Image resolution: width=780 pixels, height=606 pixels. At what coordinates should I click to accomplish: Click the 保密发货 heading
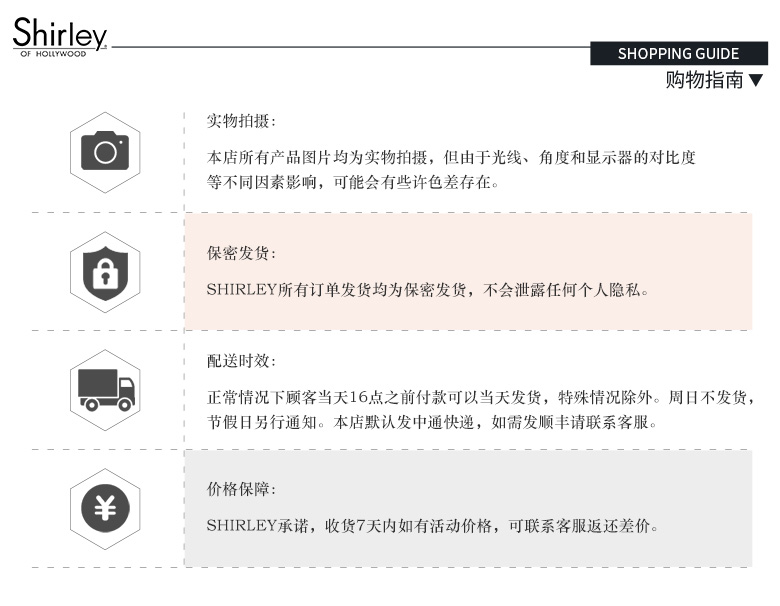click(241, 253)
